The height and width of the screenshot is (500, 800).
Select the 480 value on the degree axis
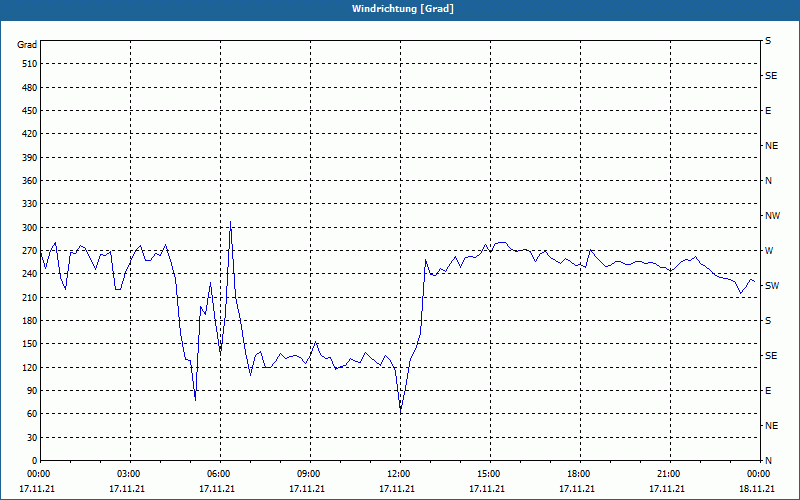(29, 87)
